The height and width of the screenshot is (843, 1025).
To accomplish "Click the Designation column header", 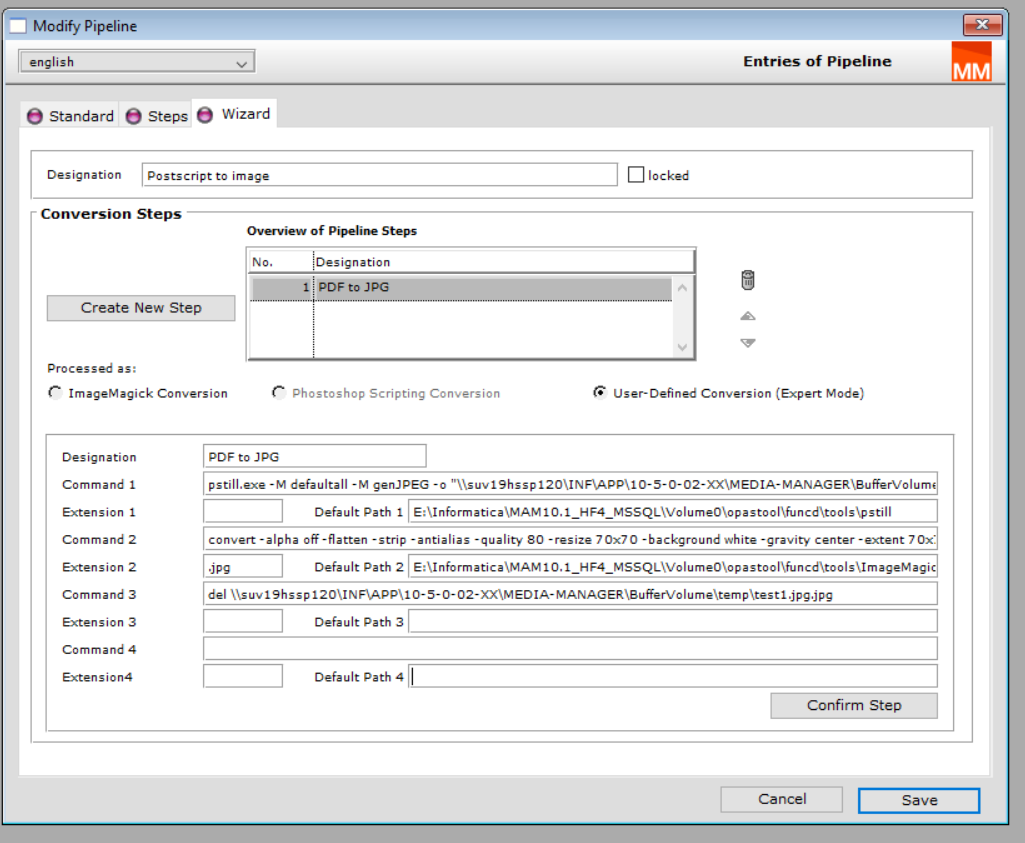I will (503, 262).
